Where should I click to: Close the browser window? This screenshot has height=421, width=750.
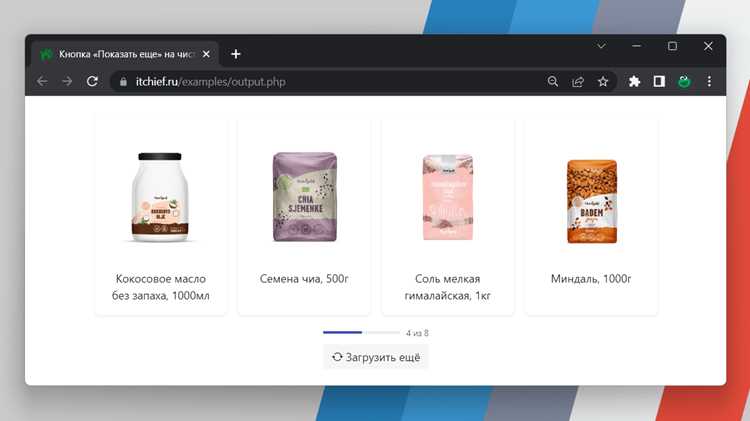point(708,46)
